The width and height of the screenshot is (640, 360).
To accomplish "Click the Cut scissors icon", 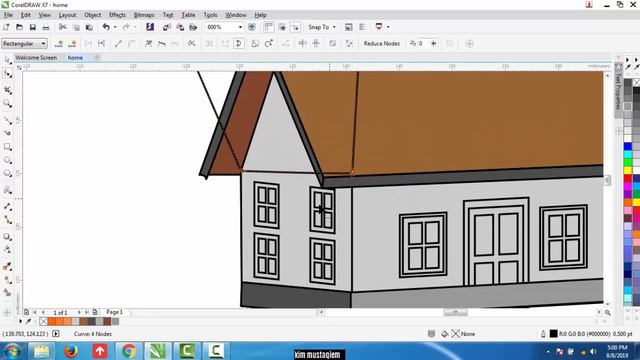I will pos(62,27).
